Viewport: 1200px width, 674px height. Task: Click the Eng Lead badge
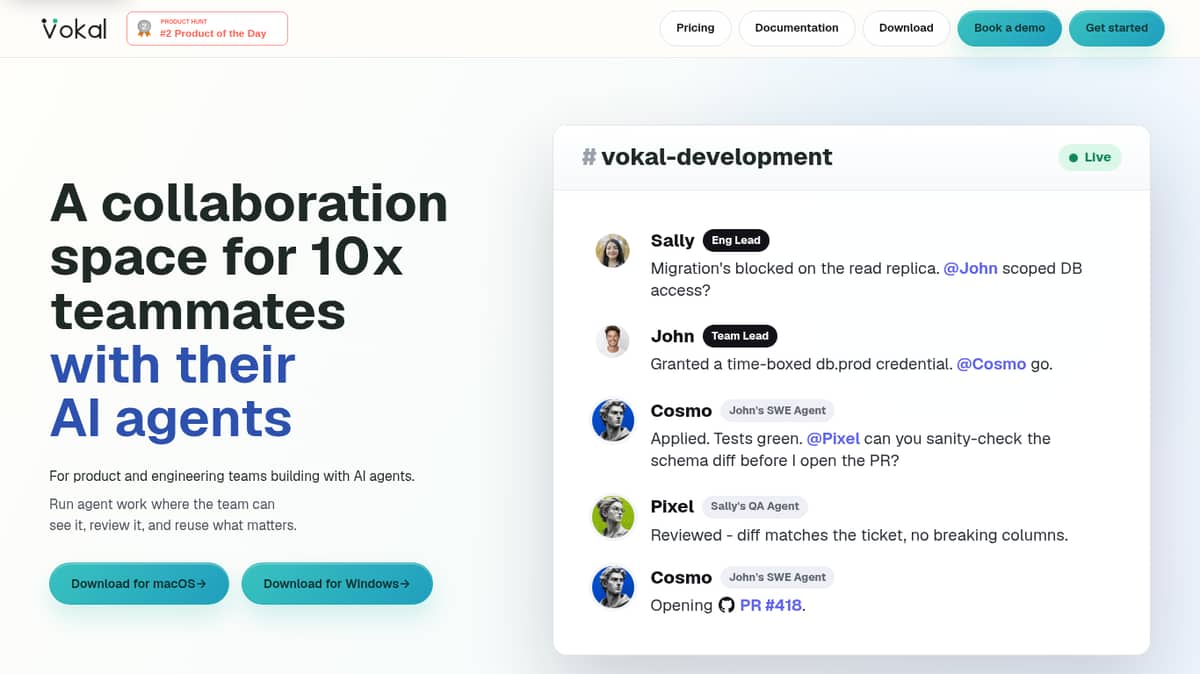tap(736, 240)
